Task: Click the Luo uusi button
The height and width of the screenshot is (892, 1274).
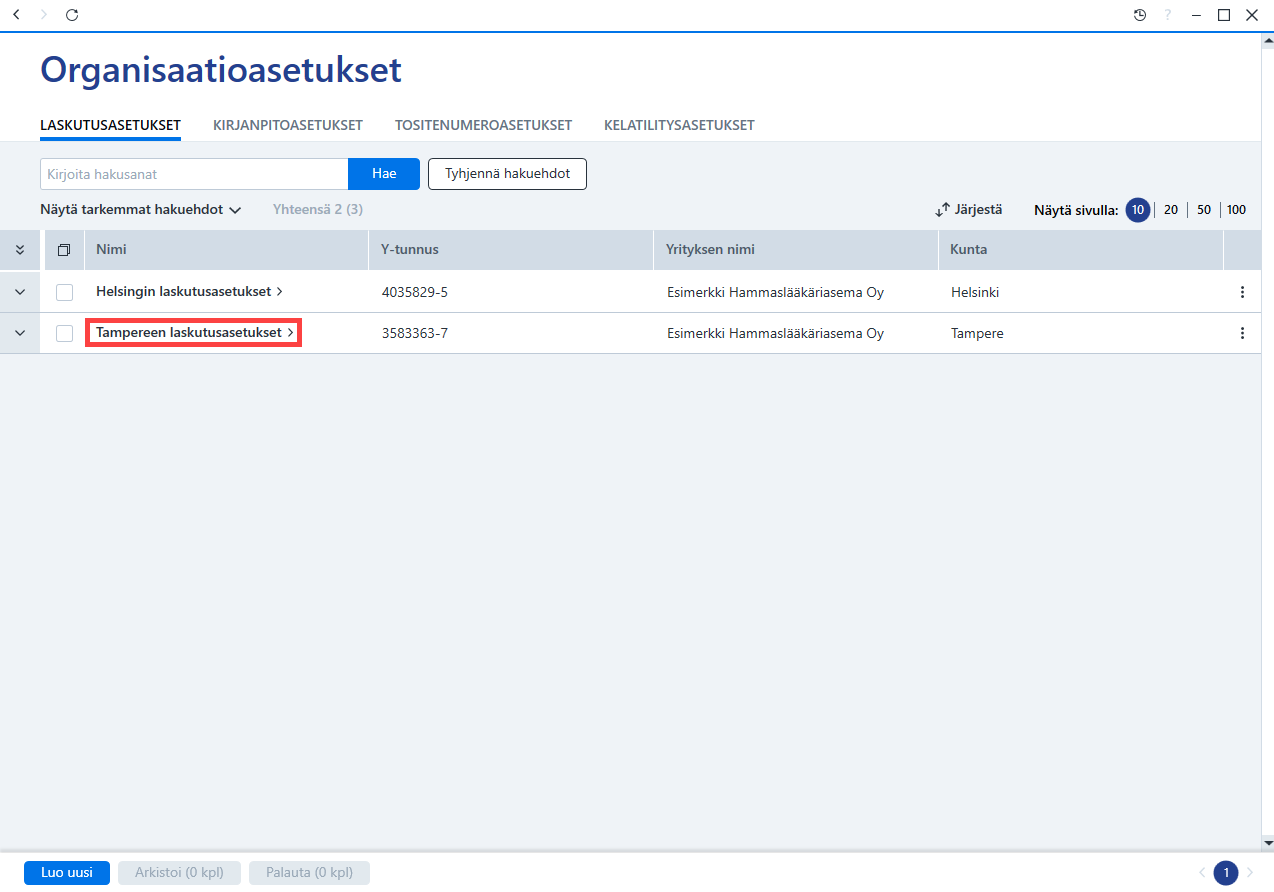Action: tap(67, 873)
